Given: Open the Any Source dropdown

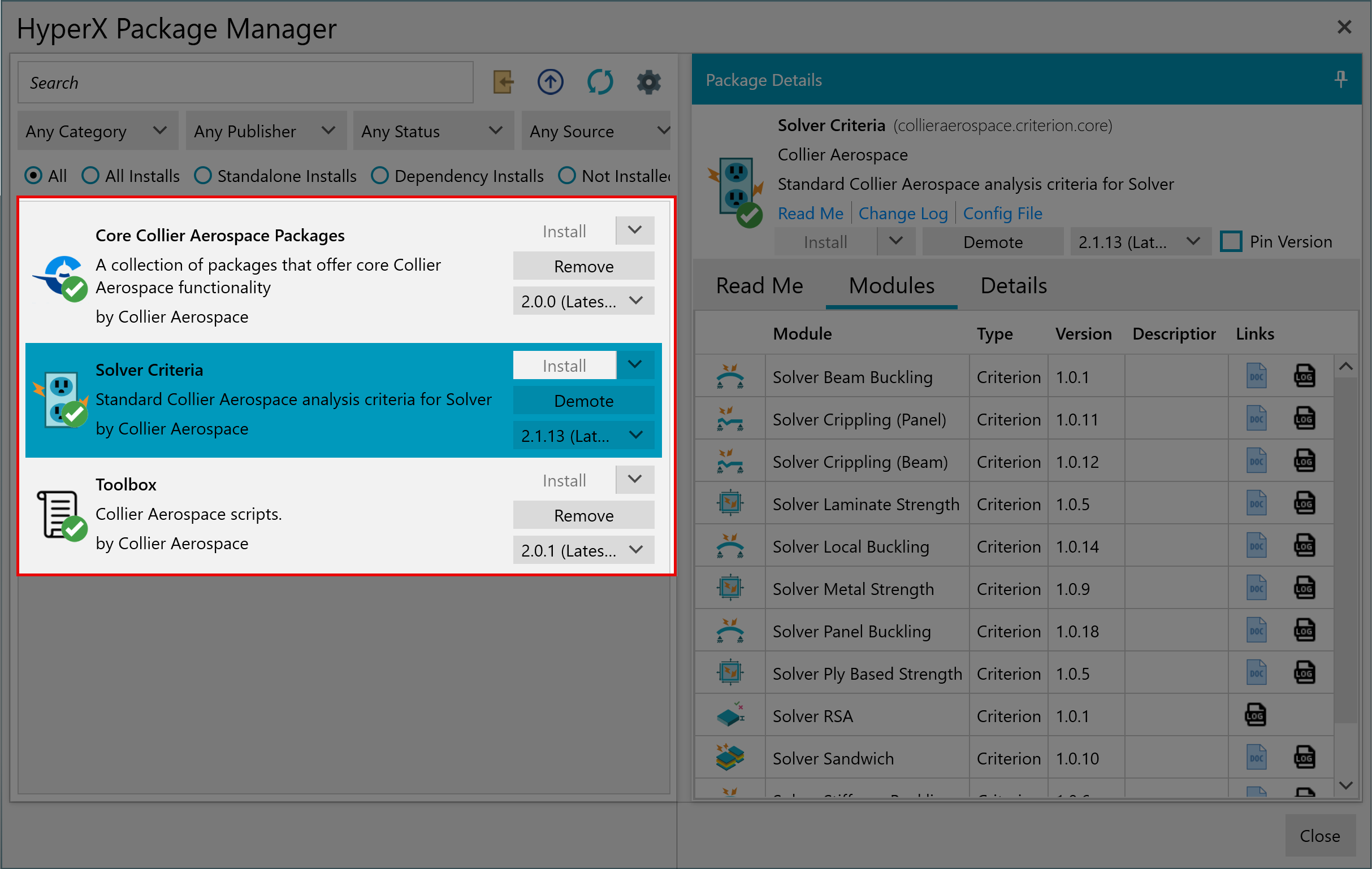Looking at the screenshot, I should (x=596, y=131).
